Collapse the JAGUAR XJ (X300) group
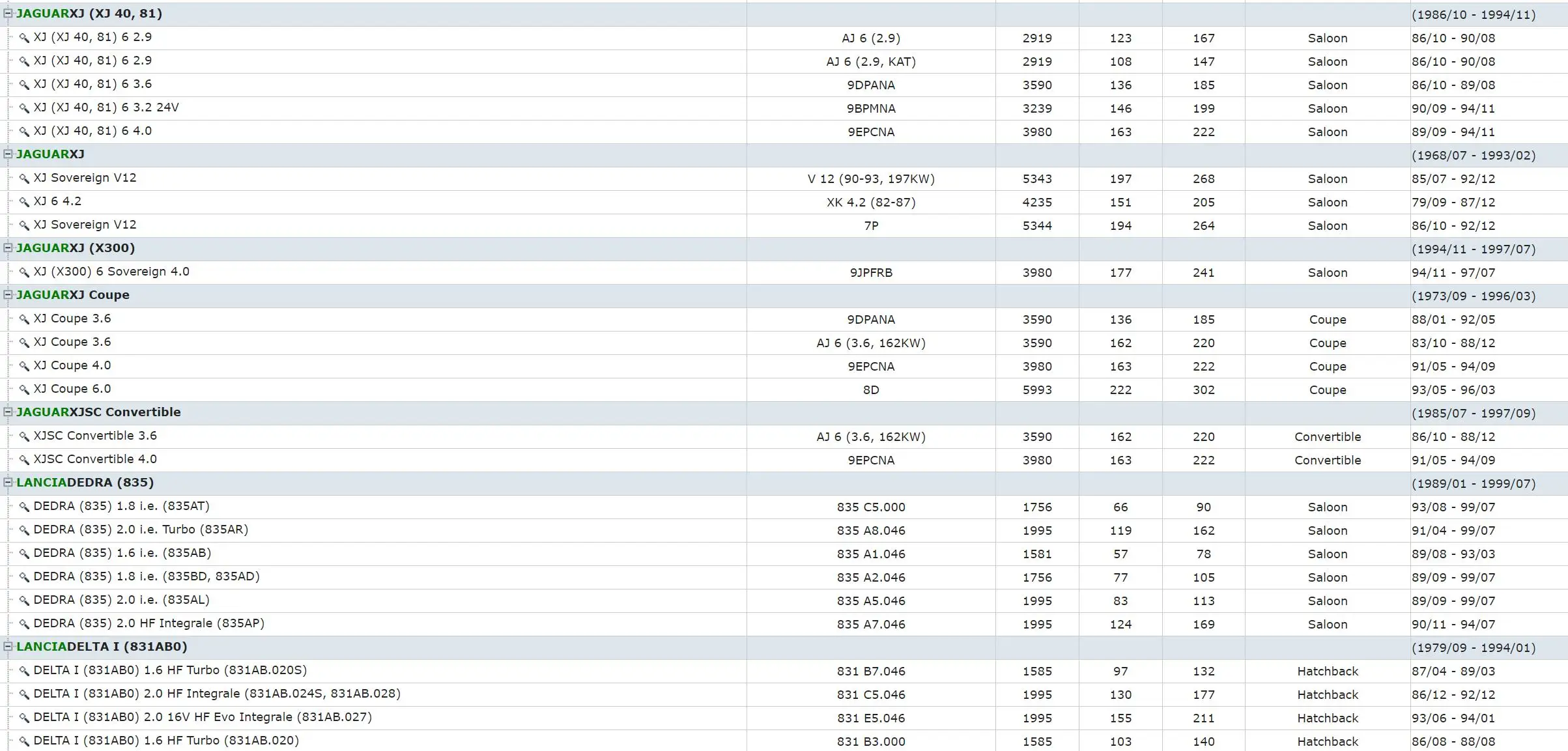This screenshot has height=751, width=1568. pyautogui.click(x=8, y=248)
